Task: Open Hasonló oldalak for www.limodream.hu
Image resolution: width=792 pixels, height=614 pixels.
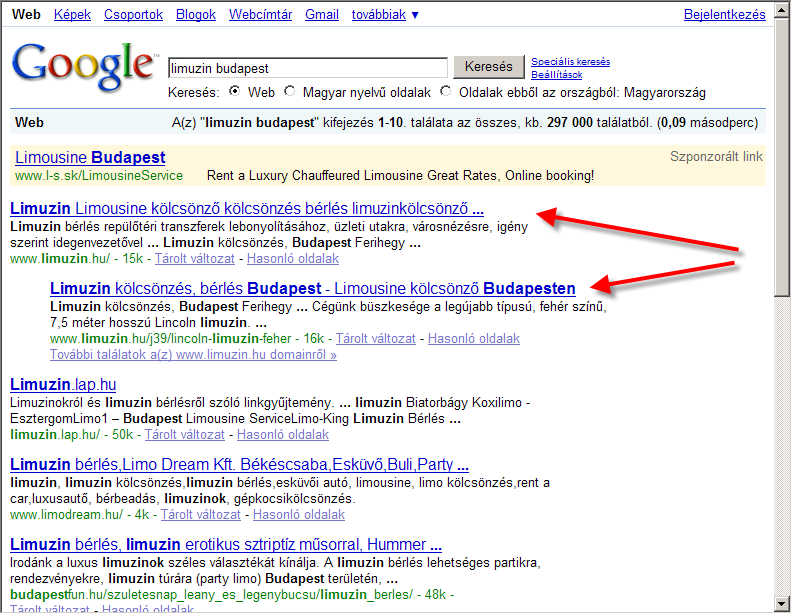Action: click(x=299, y=515)
